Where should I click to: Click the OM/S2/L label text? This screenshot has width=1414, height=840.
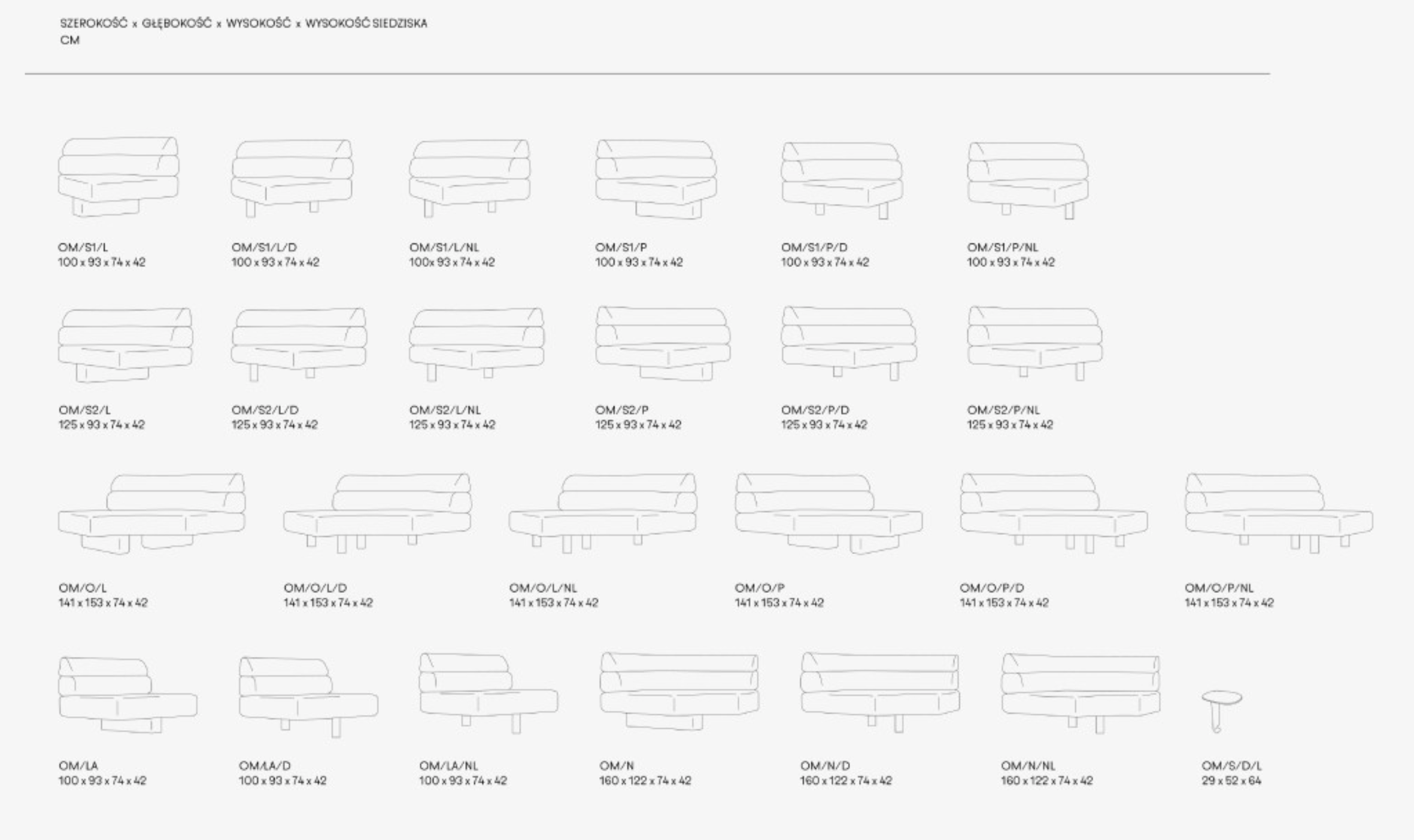(84, 410)
